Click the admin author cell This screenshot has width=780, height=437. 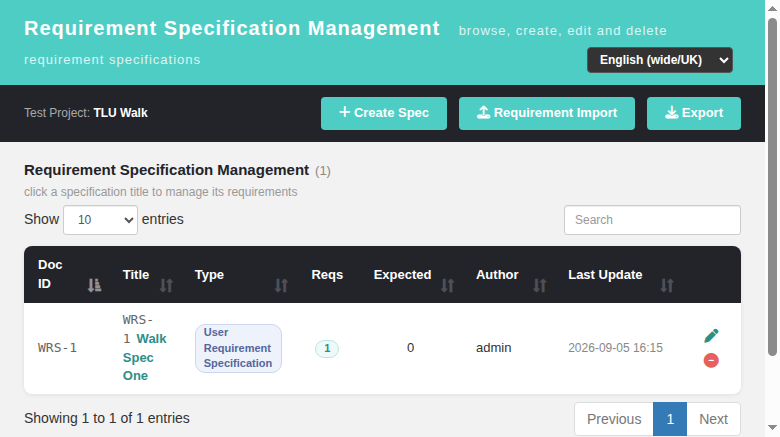(x=493, y=348)
